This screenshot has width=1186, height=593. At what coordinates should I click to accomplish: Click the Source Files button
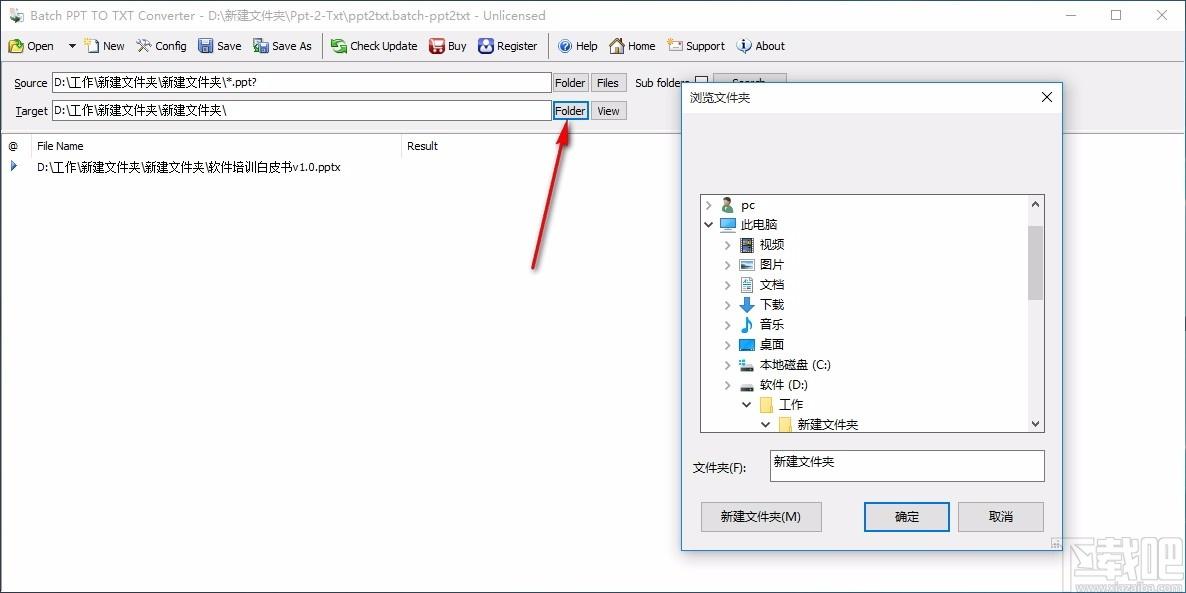click(x=608, y=82)
